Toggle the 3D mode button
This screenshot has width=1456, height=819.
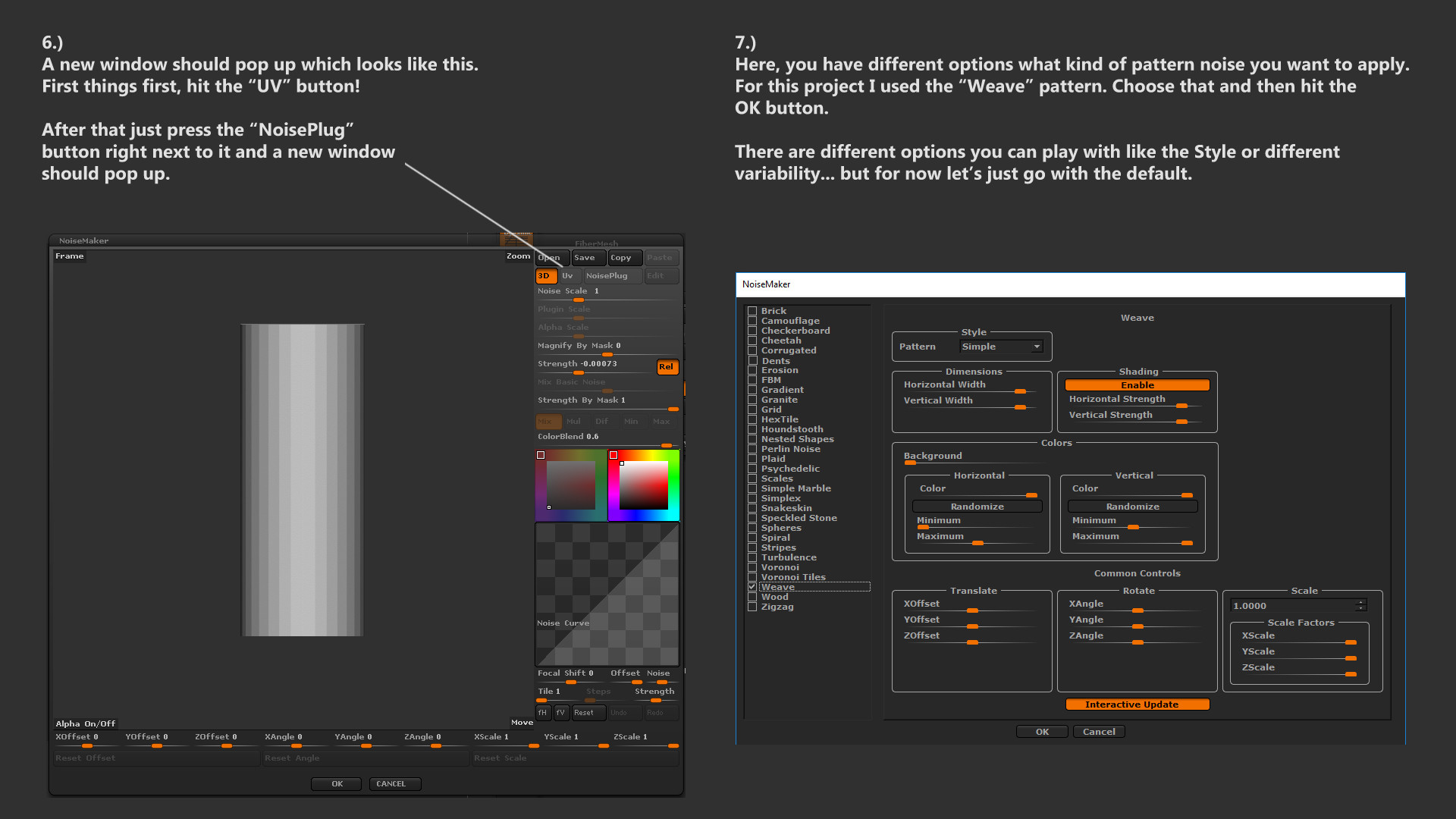(x=546, y=276)
